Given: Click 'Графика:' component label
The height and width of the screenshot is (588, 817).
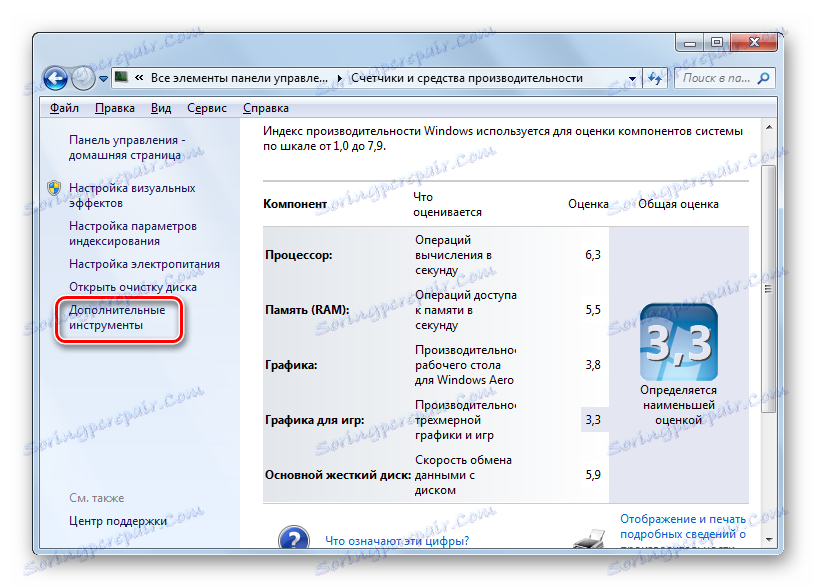Looking at the screenshot, I should [291, 365].
